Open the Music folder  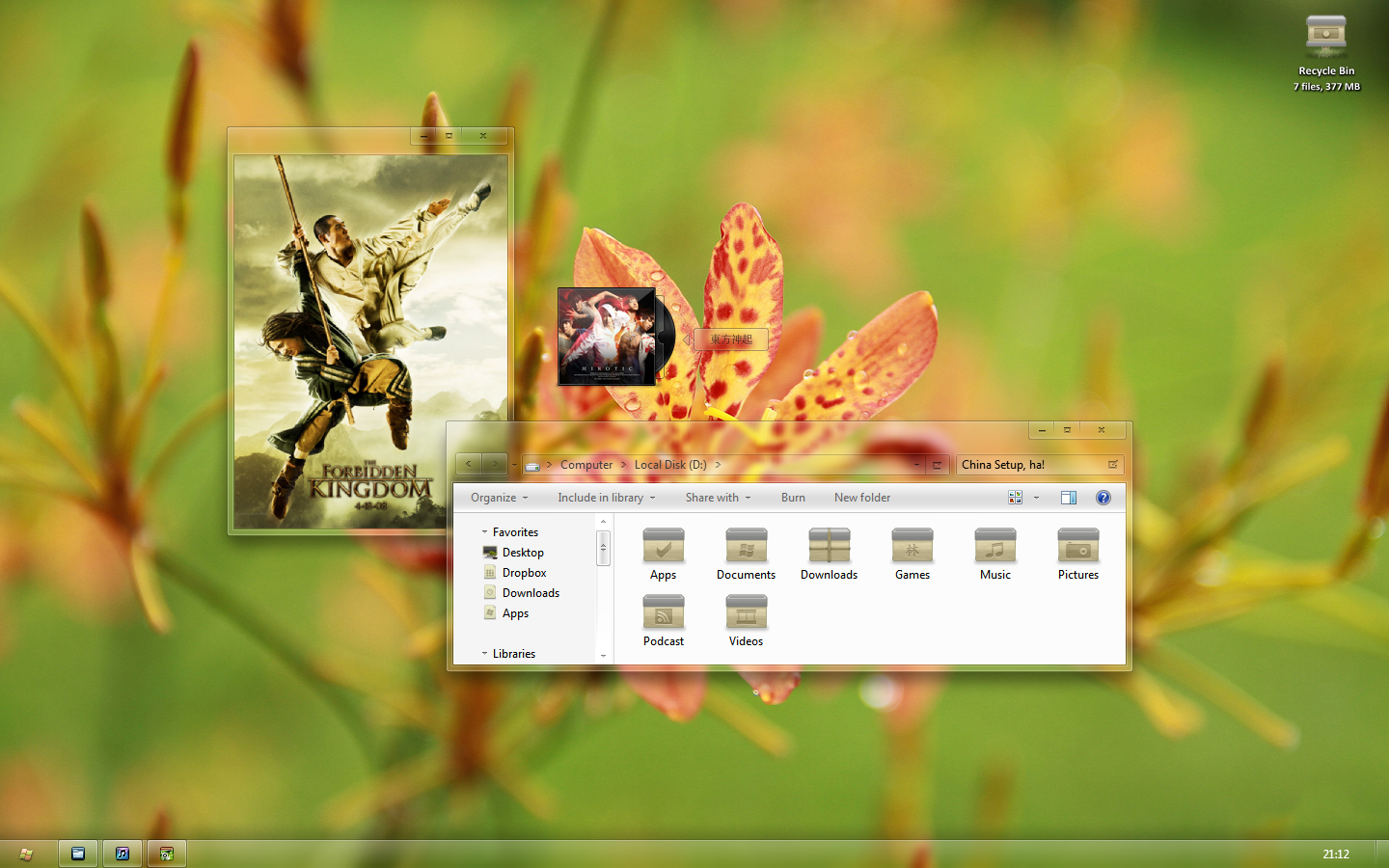994,555
